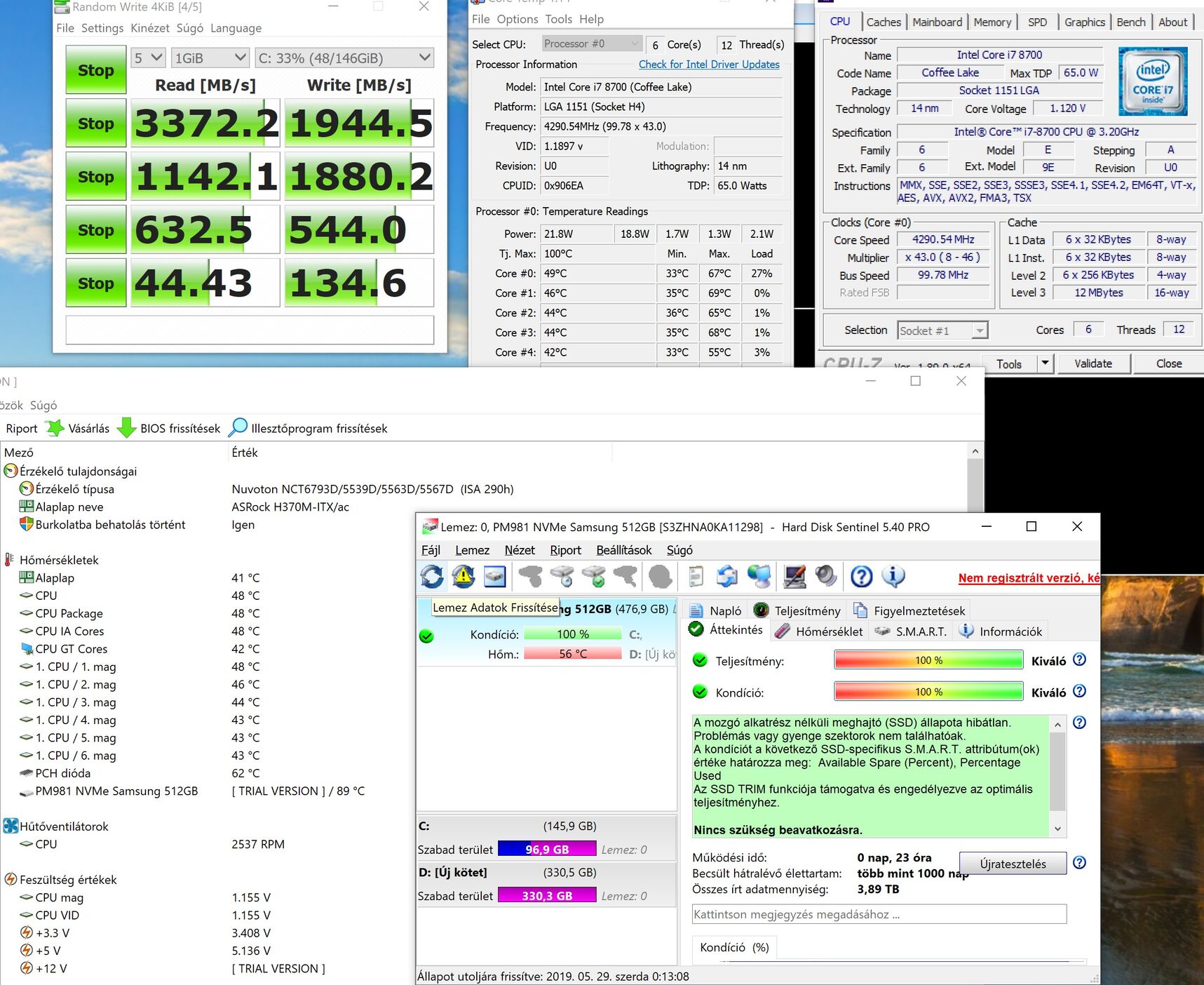Screen dimensions: 1204x985
Task: Open the test count dropdown showing 5
Action: pyautogui.click(x=148, y=58)
